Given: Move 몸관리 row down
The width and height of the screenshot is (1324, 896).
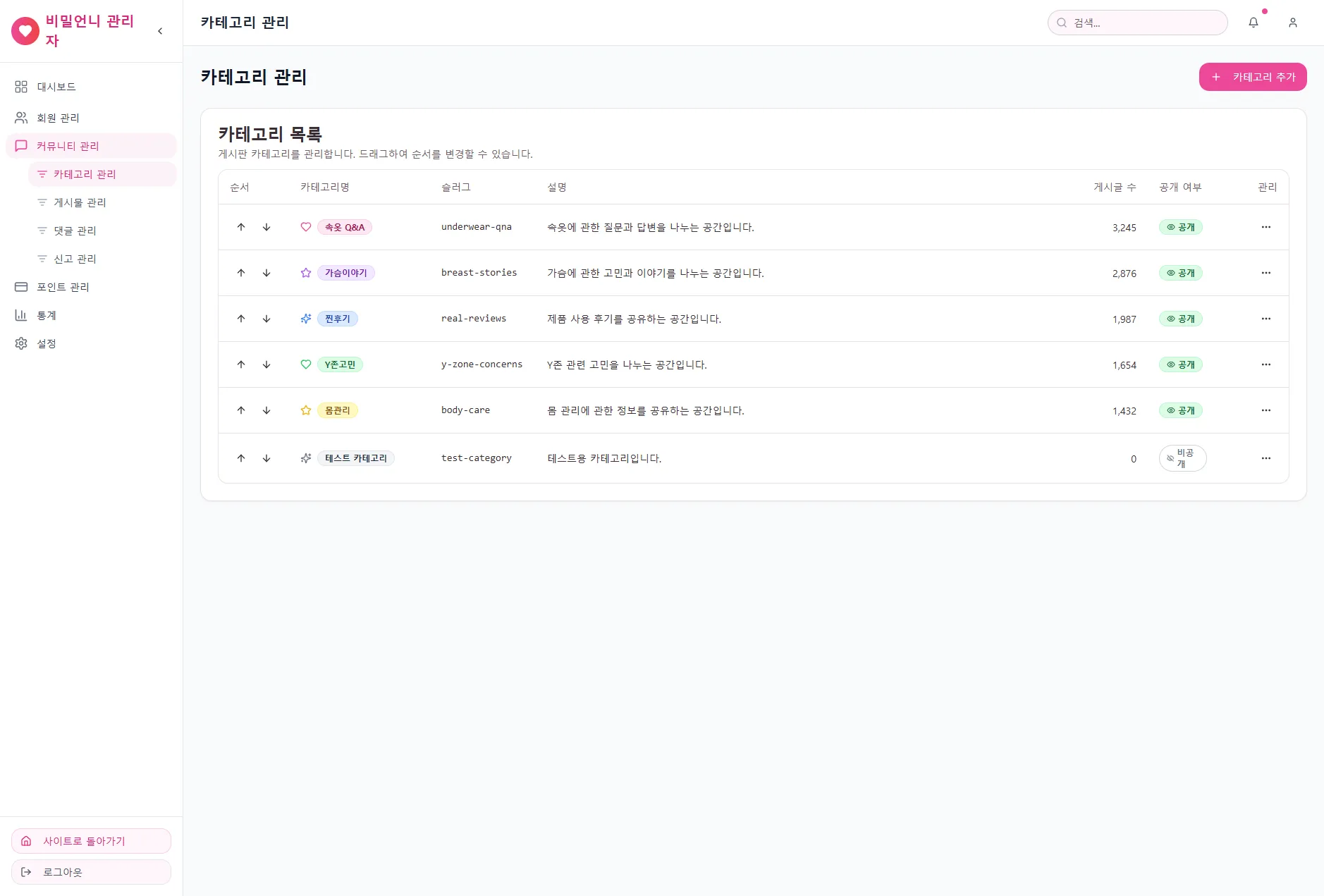Looking at the screenshot, I should click(266, 410).
